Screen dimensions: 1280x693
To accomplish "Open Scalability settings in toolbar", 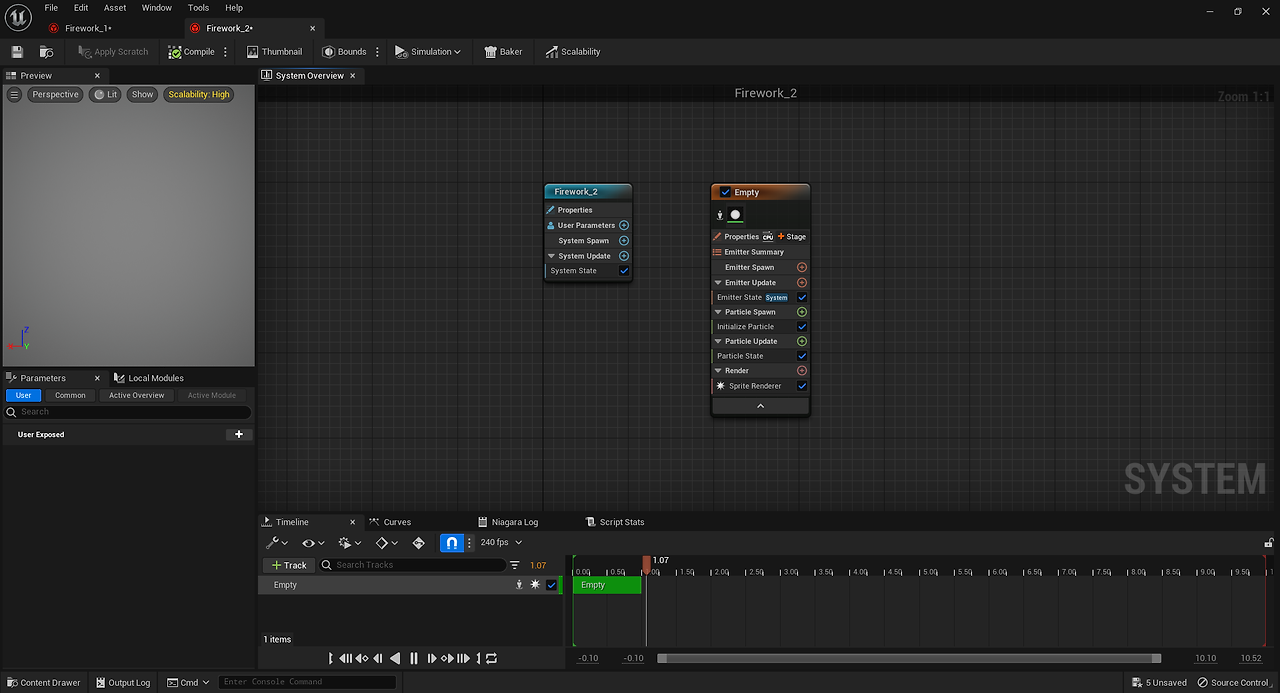I will tap(573, 52).
